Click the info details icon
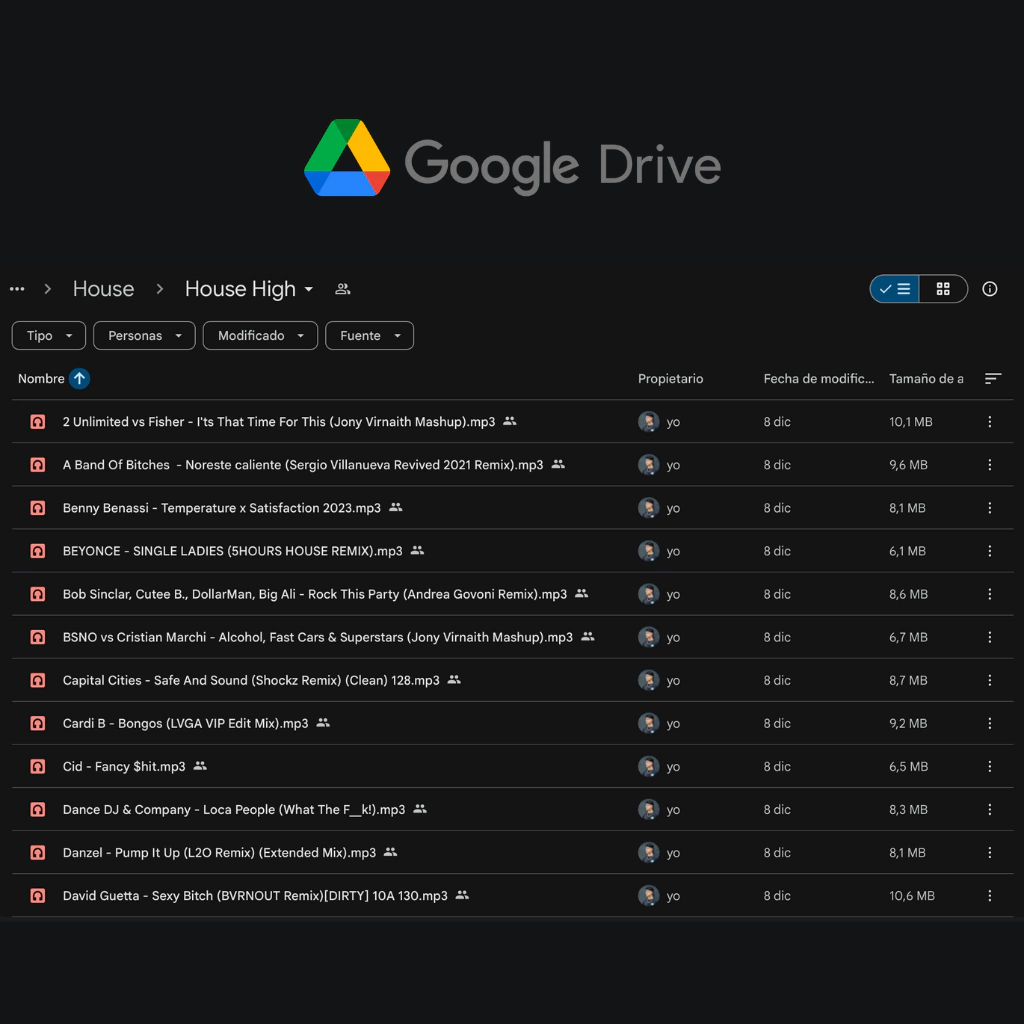 [990, 289]
